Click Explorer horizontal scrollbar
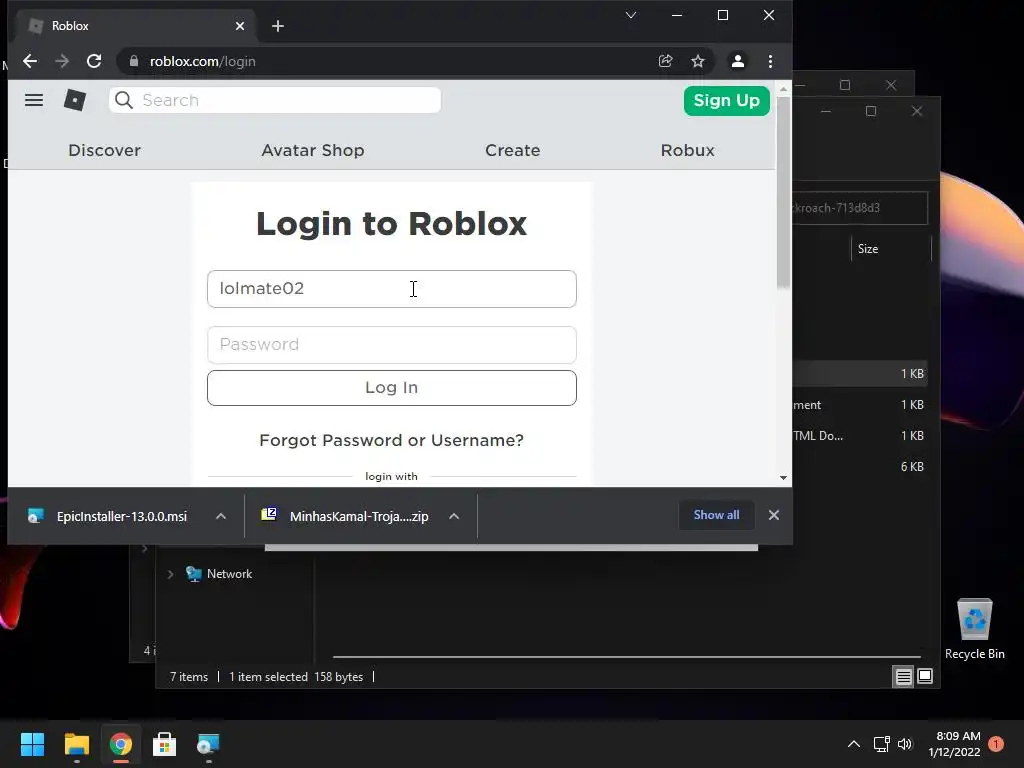The height and width of the screenshot is (768, 1024). click(626, 656)
